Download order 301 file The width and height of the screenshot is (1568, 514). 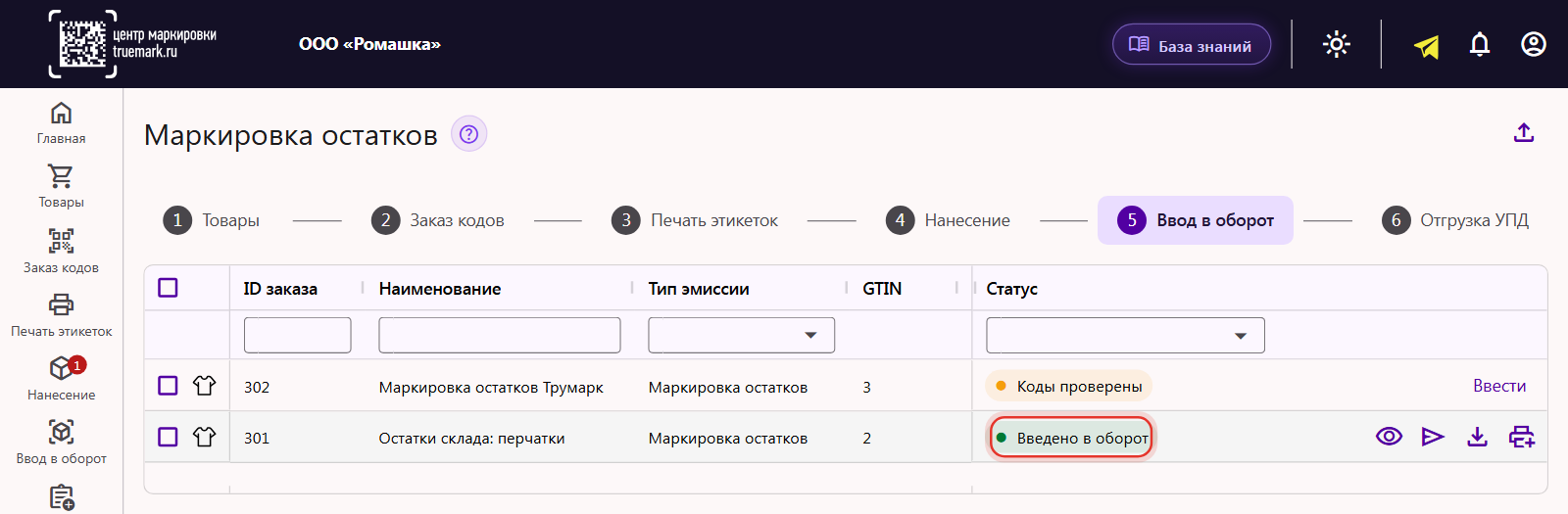pyautogui.click(x=1477, y=437)
